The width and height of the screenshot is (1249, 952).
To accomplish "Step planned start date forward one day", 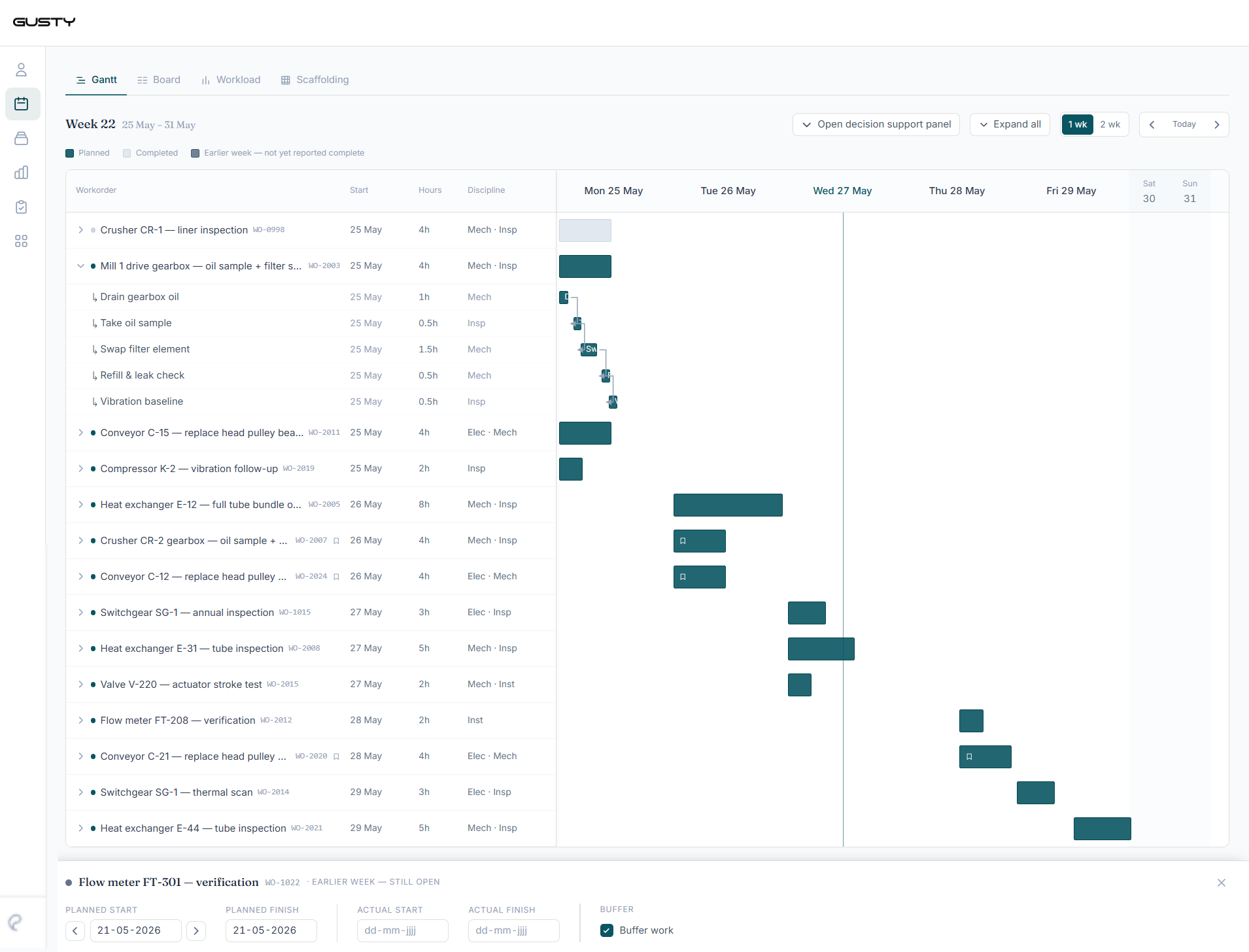I will pyautogui.click(x=196, y=930).
